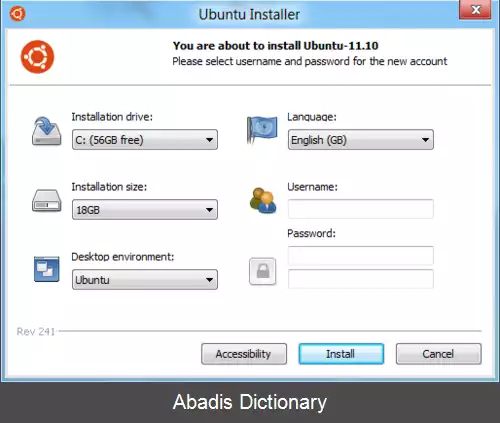
Task: Click the Username text field
Action: coord(361,209)
